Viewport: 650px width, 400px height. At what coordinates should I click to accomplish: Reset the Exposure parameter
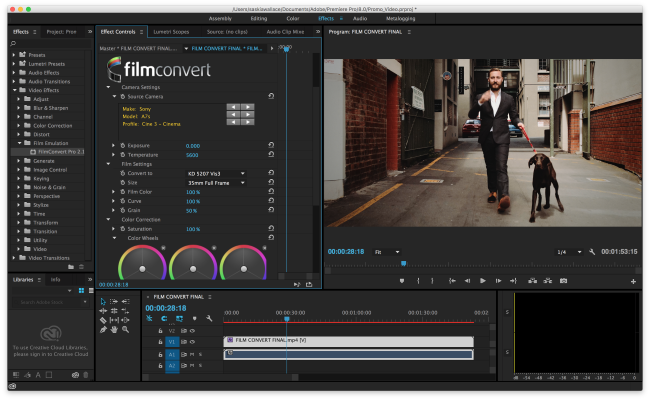[x=271, y=145]
